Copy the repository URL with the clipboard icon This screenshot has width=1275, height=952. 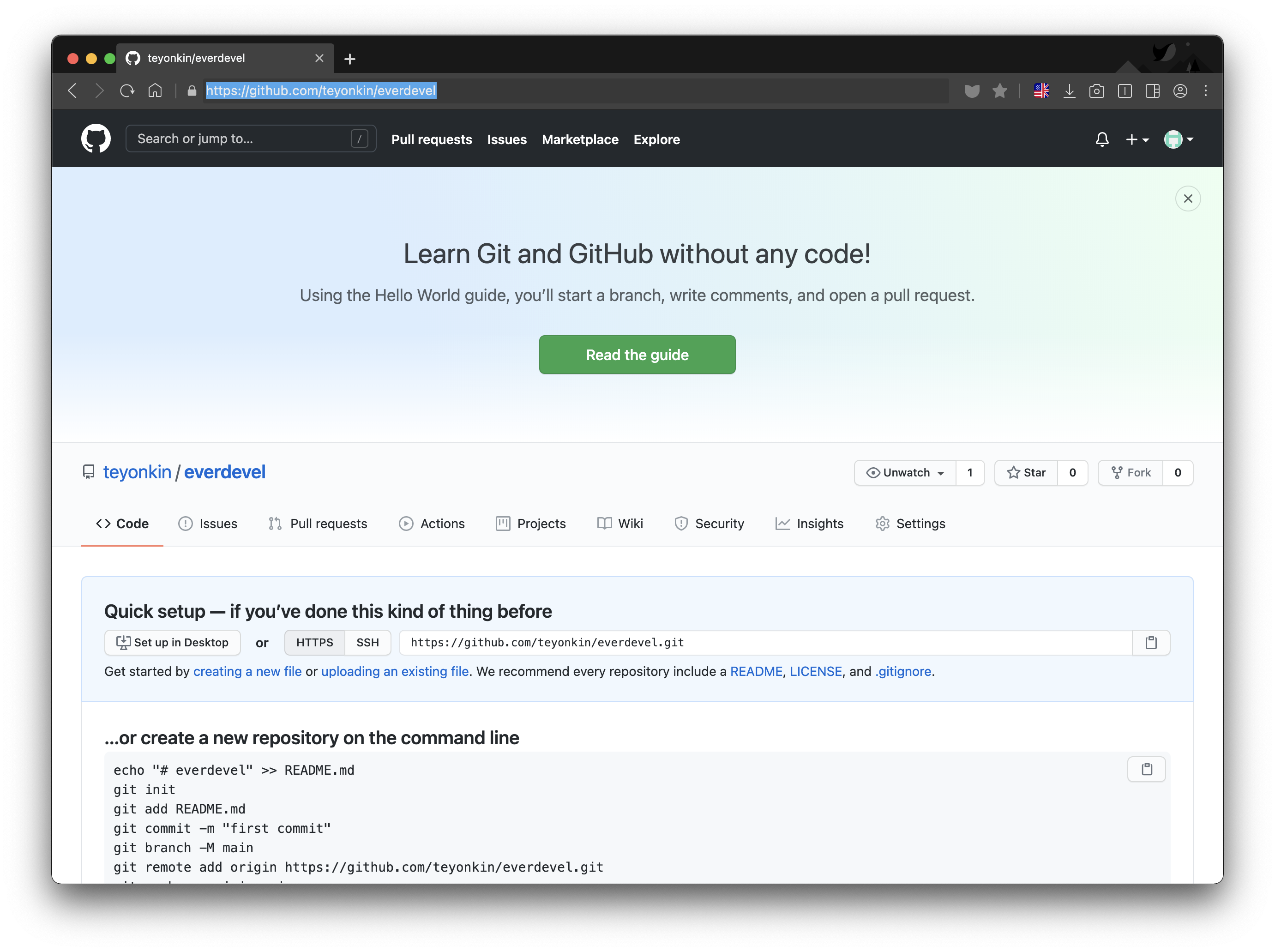(x=1150, y=643)
